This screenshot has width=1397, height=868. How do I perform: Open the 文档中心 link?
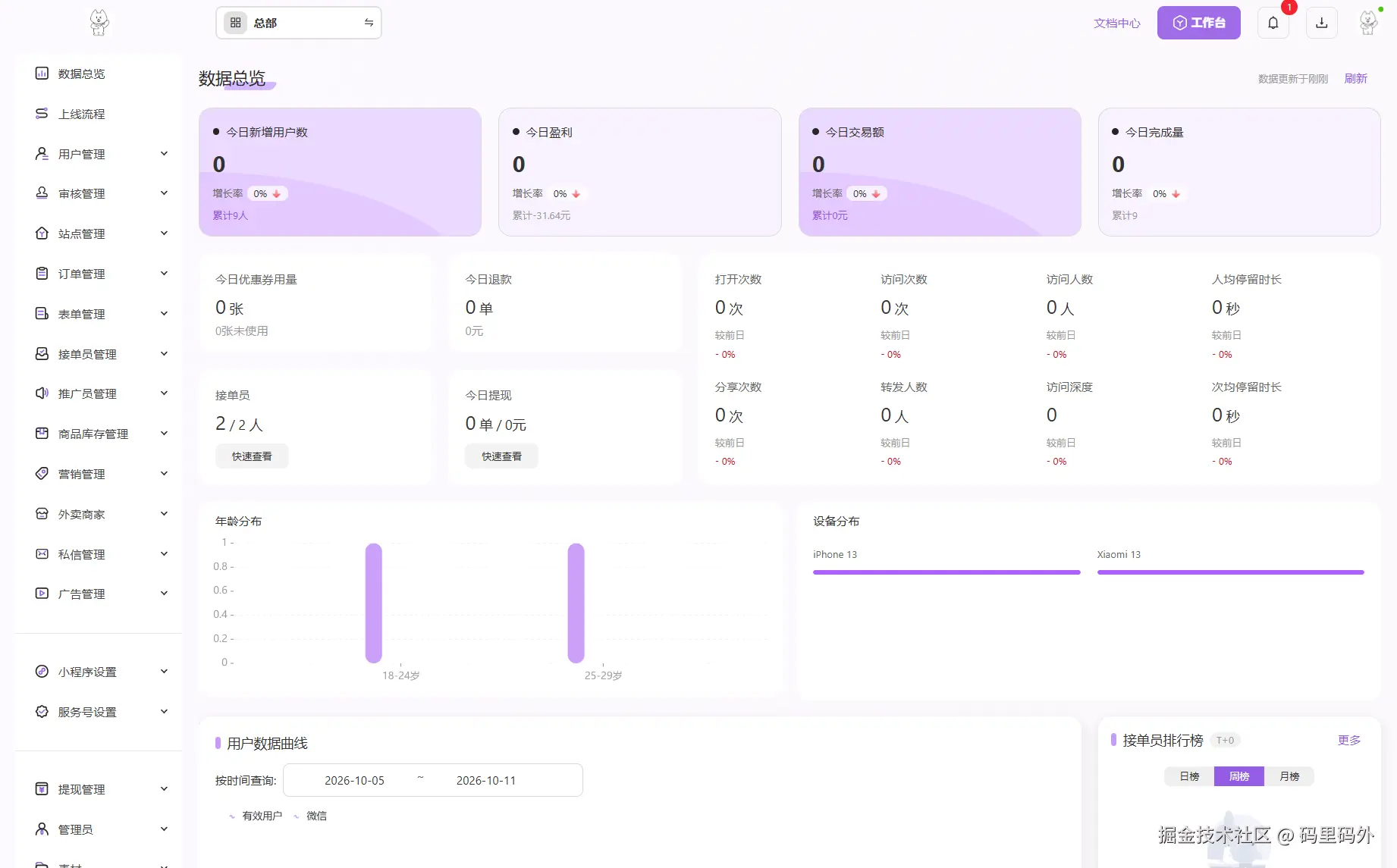tap(1117, 24)
